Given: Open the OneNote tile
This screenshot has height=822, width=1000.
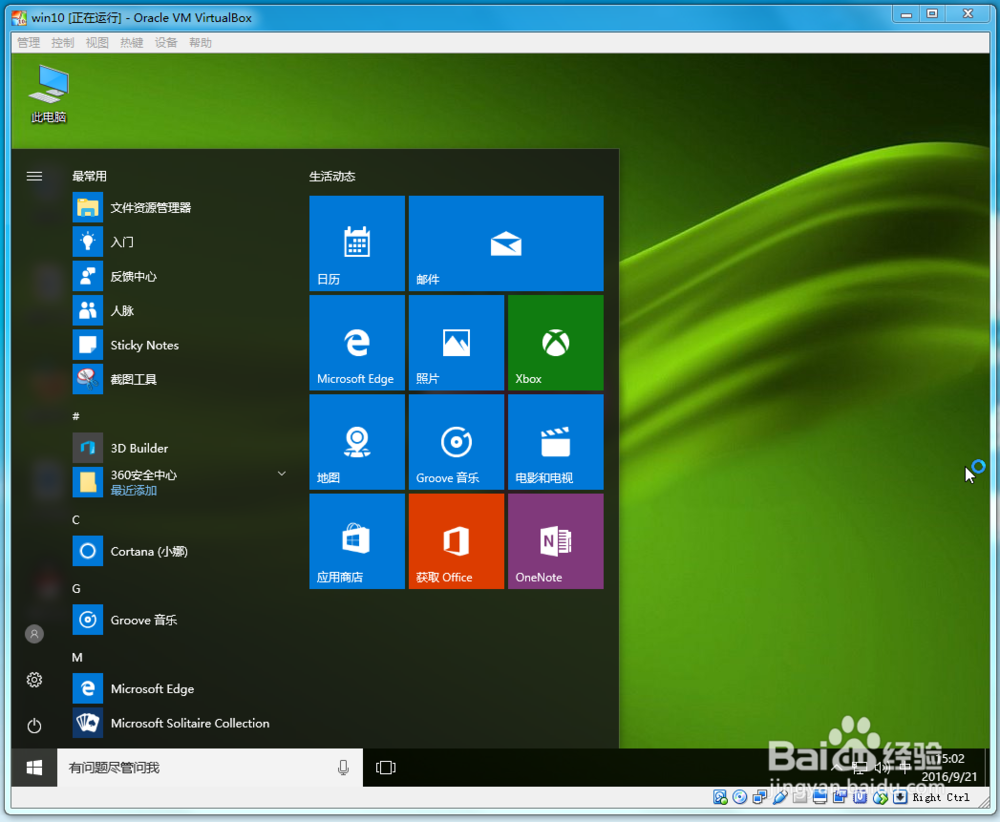Looking at the screenshot, I should pyautogui.click(x=555, y=541).
